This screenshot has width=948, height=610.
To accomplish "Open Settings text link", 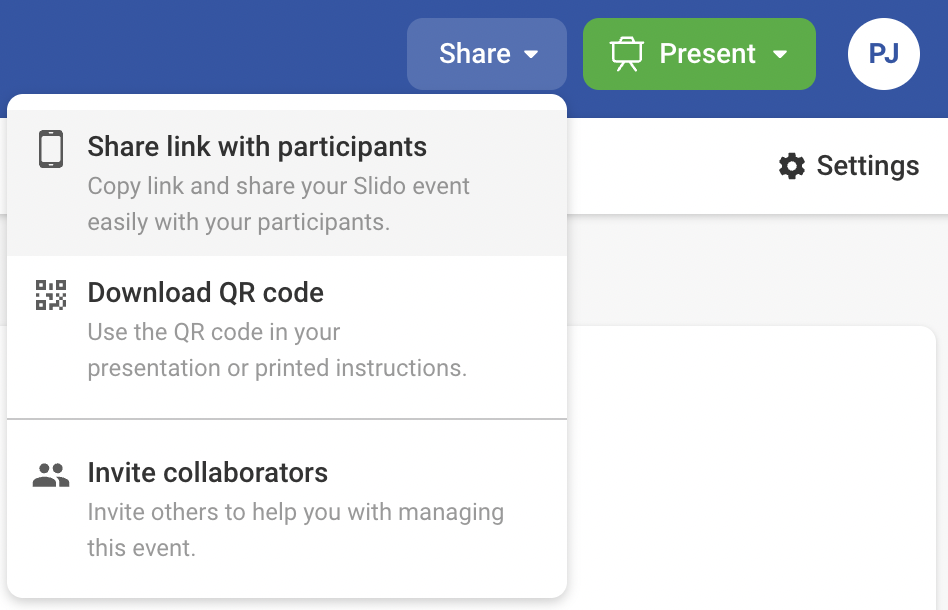I will [867, 166].
